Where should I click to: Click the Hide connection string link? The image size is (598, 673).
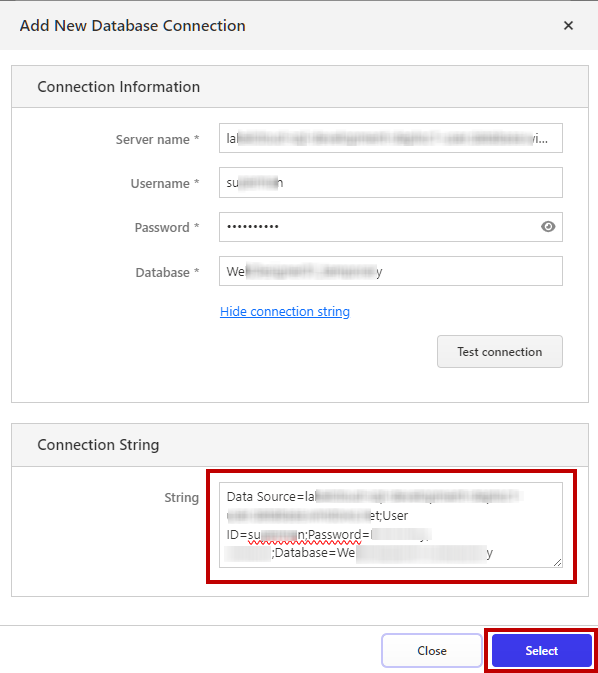(x=285, y=312)
